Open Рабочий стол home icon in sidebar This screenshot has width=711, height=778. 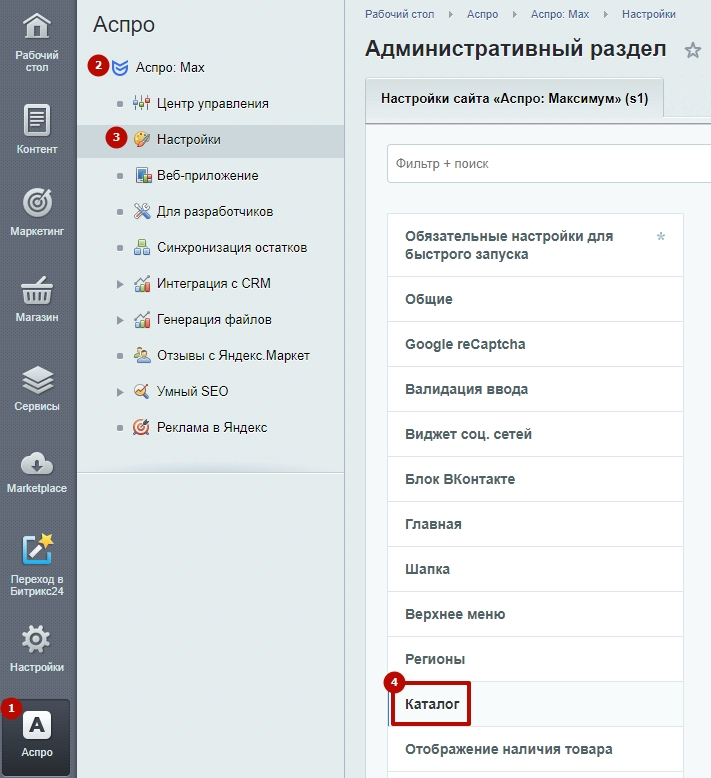(37, 26)
